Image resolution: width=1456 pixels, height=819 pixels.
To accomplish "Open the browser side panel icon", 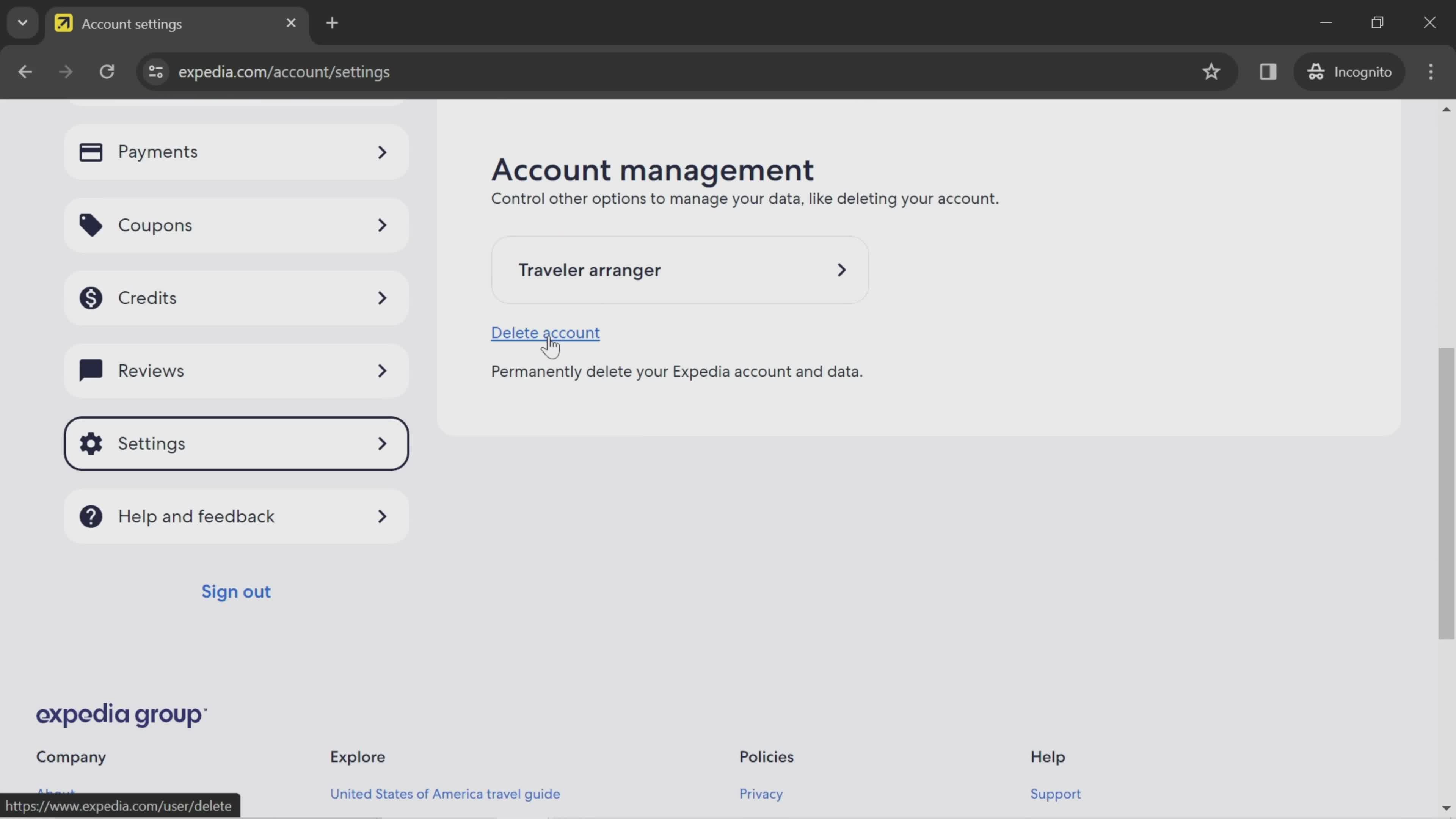I will tap(1268, 72).
